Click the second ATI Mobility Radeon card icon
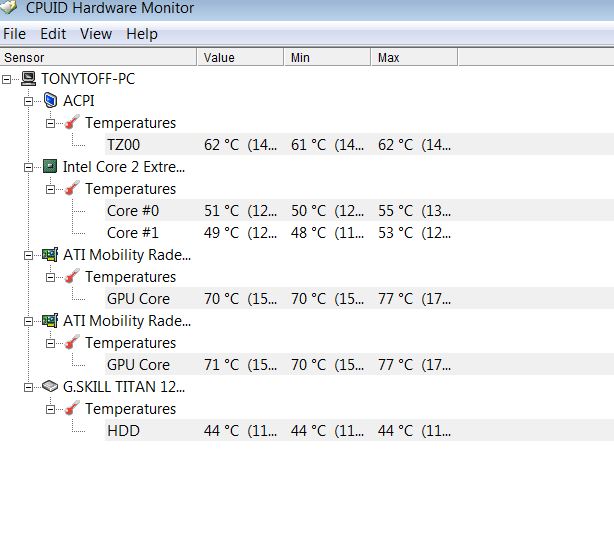Image resolution: width=614 pixels, height=548 pixels. pyautogui.click(x=50, y=320)
